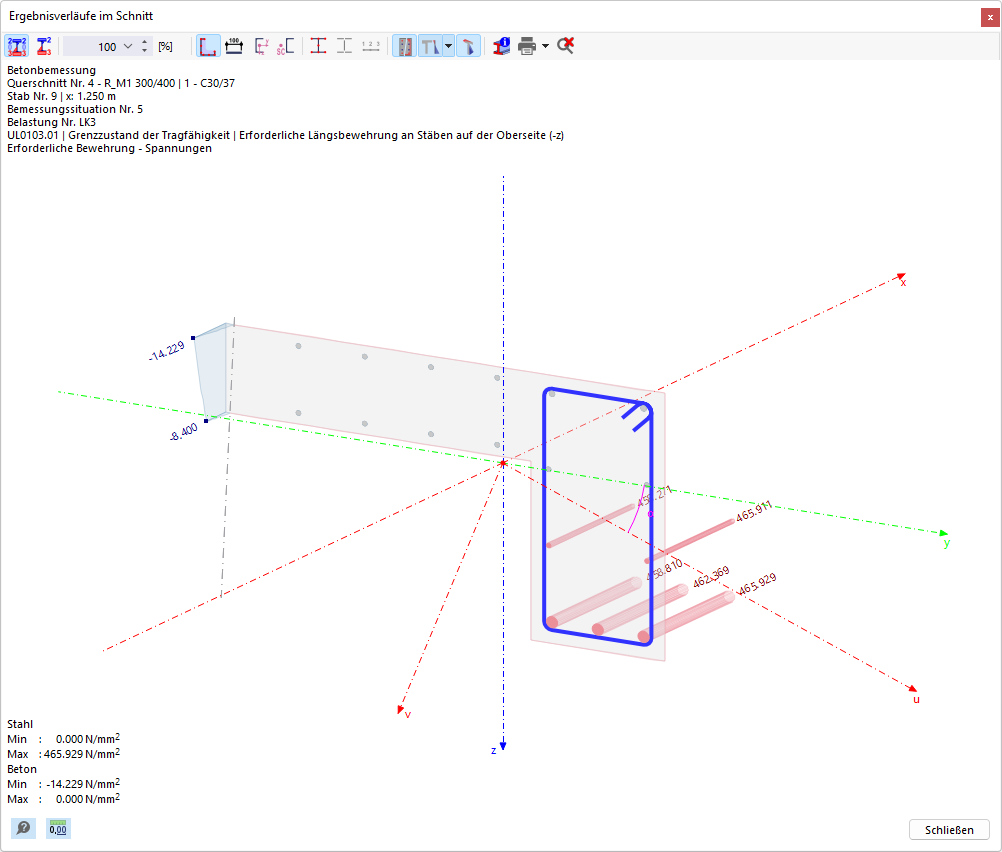Toggle the reinforcement section view icon
Screen dimensions: 1002x852
click(x=404, y=46)
